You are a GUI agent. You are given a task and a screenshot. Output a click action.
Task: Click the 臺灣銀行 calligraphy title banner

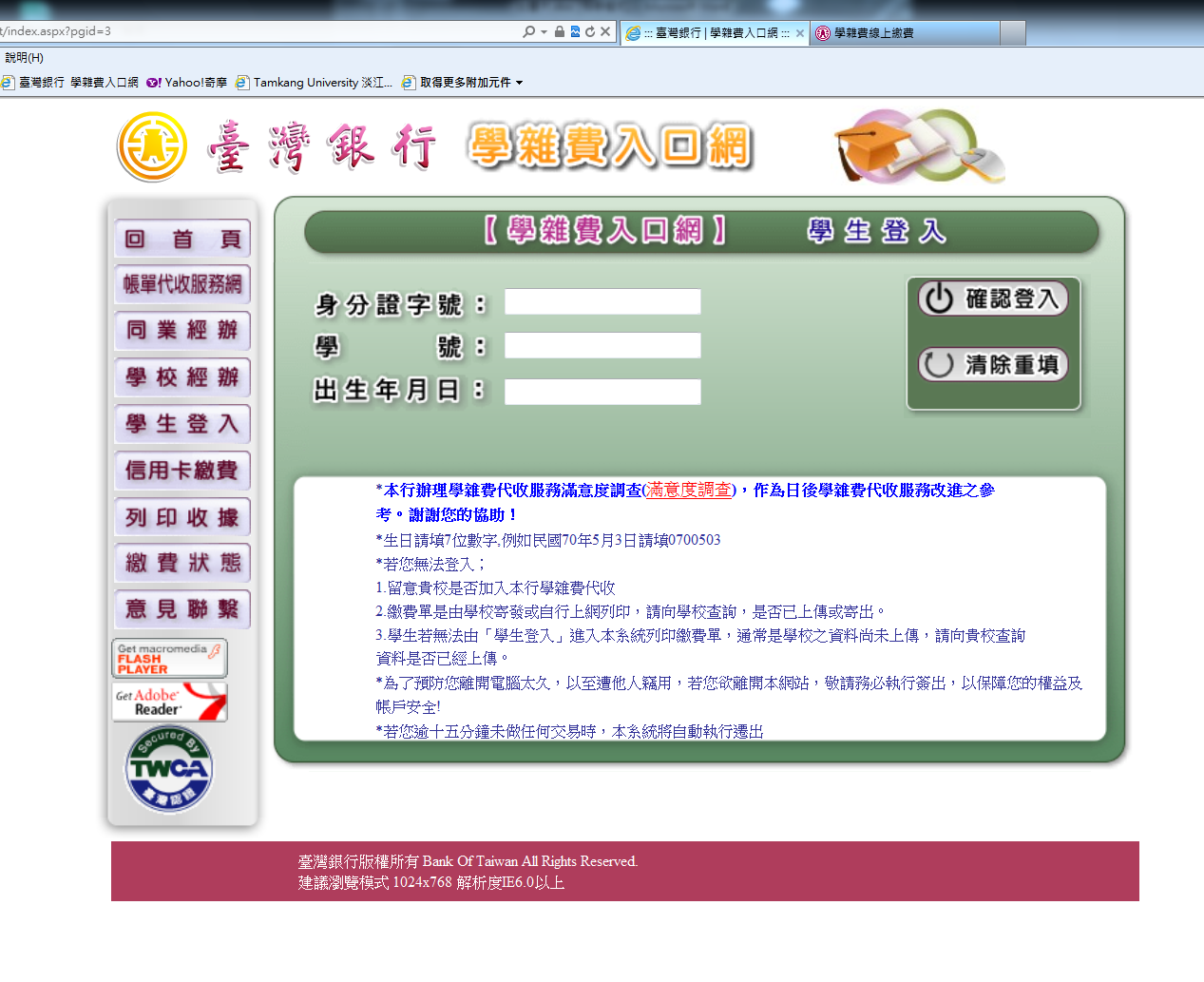(x=323, y=148)
